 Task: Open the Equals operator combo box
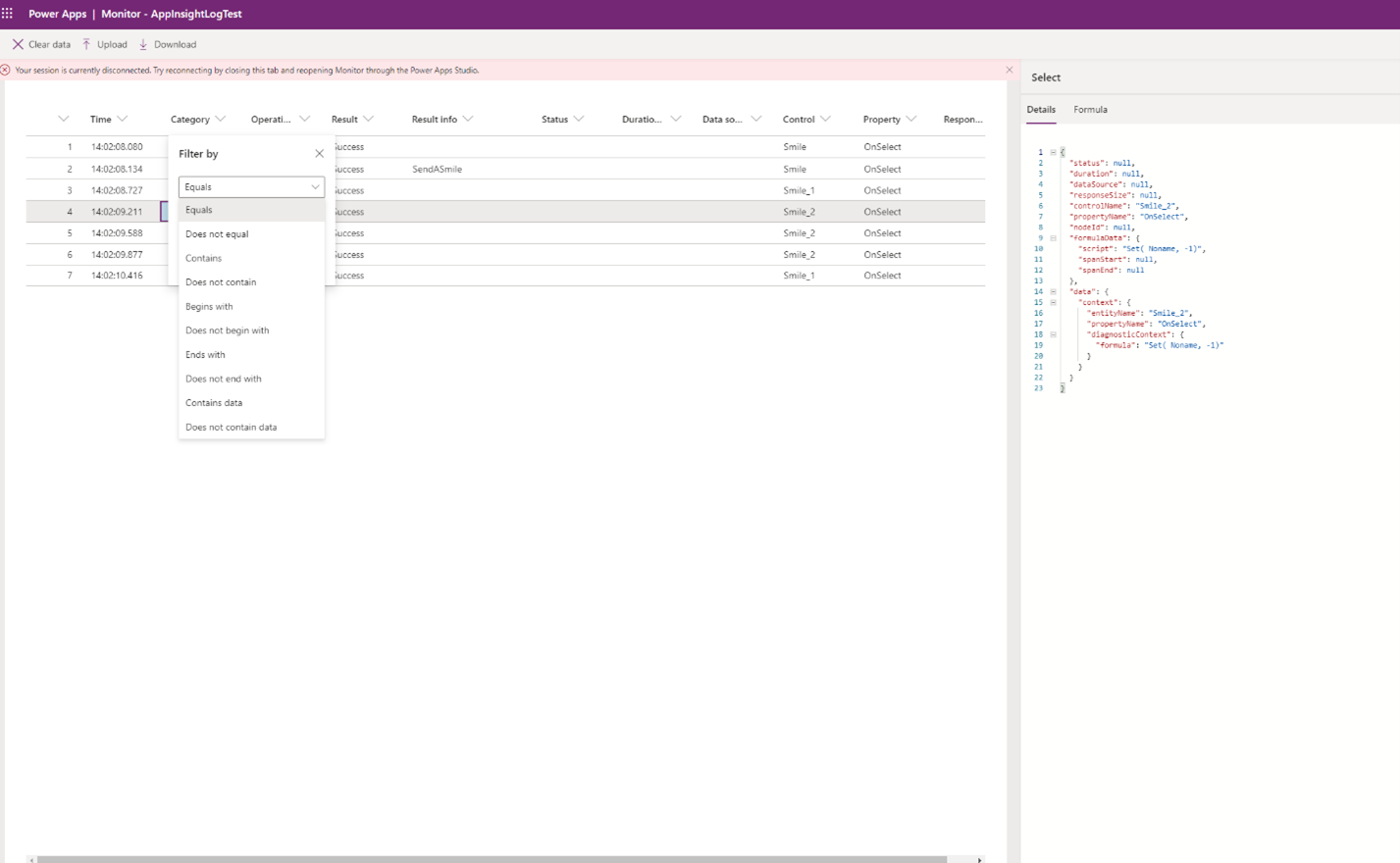tap(251, 186)
